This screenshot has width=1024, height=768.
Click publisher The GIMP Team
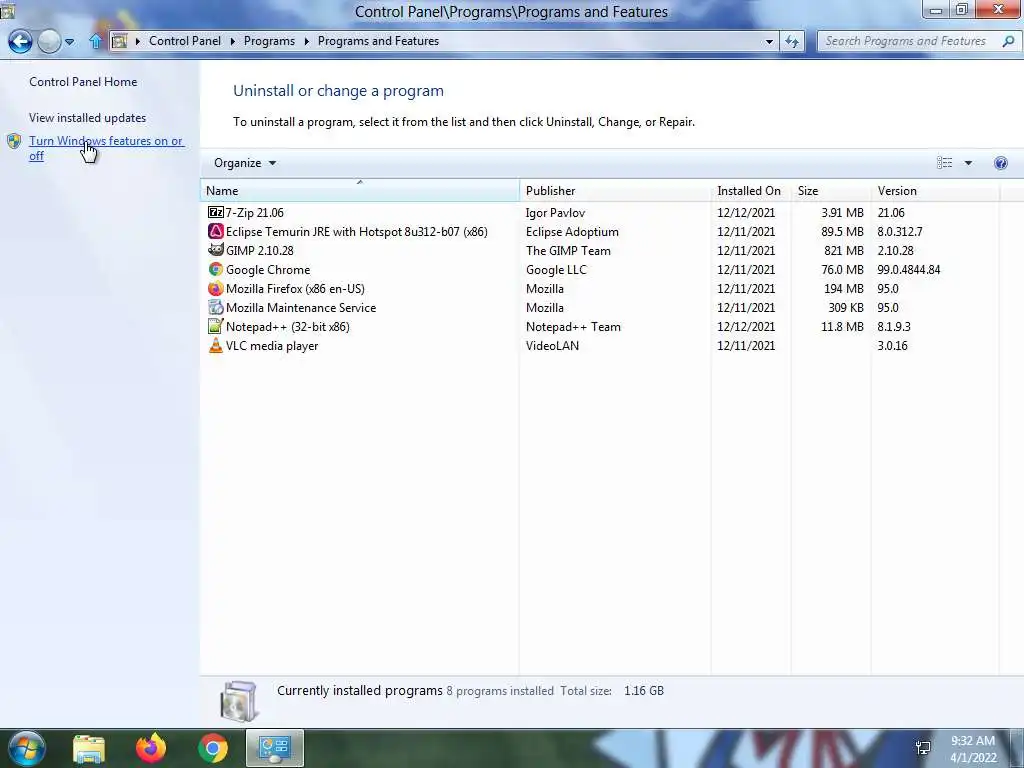pos(568,250)
